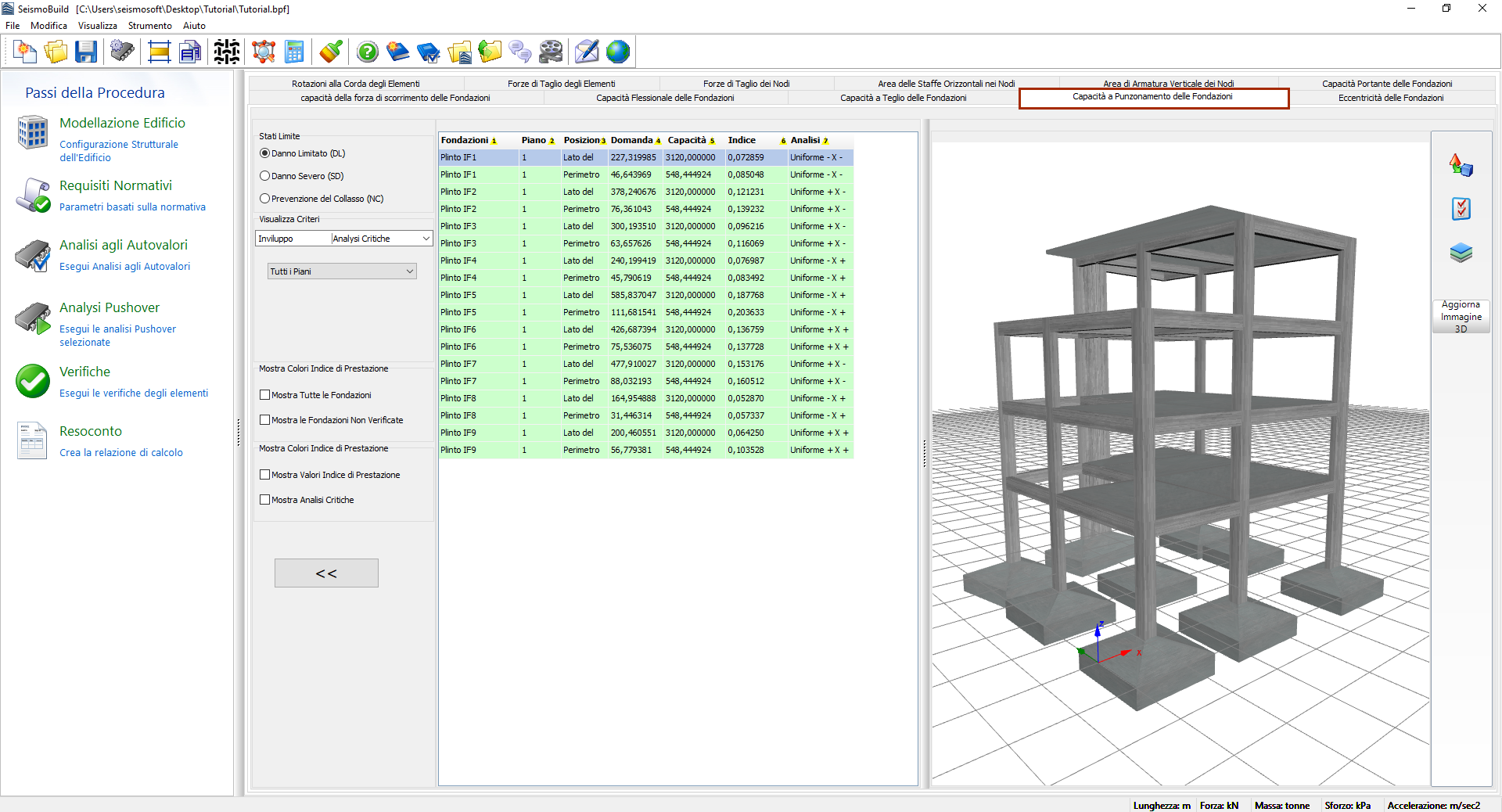The height and width of the screenshot is (812, 1502).
Task: Open the calculator tool in toolbar
Action: tap(294, 52)
